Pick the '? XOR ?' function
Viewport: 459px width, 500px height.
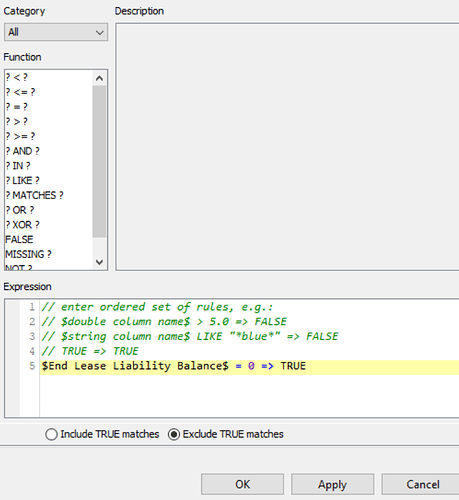coord(49,225)
